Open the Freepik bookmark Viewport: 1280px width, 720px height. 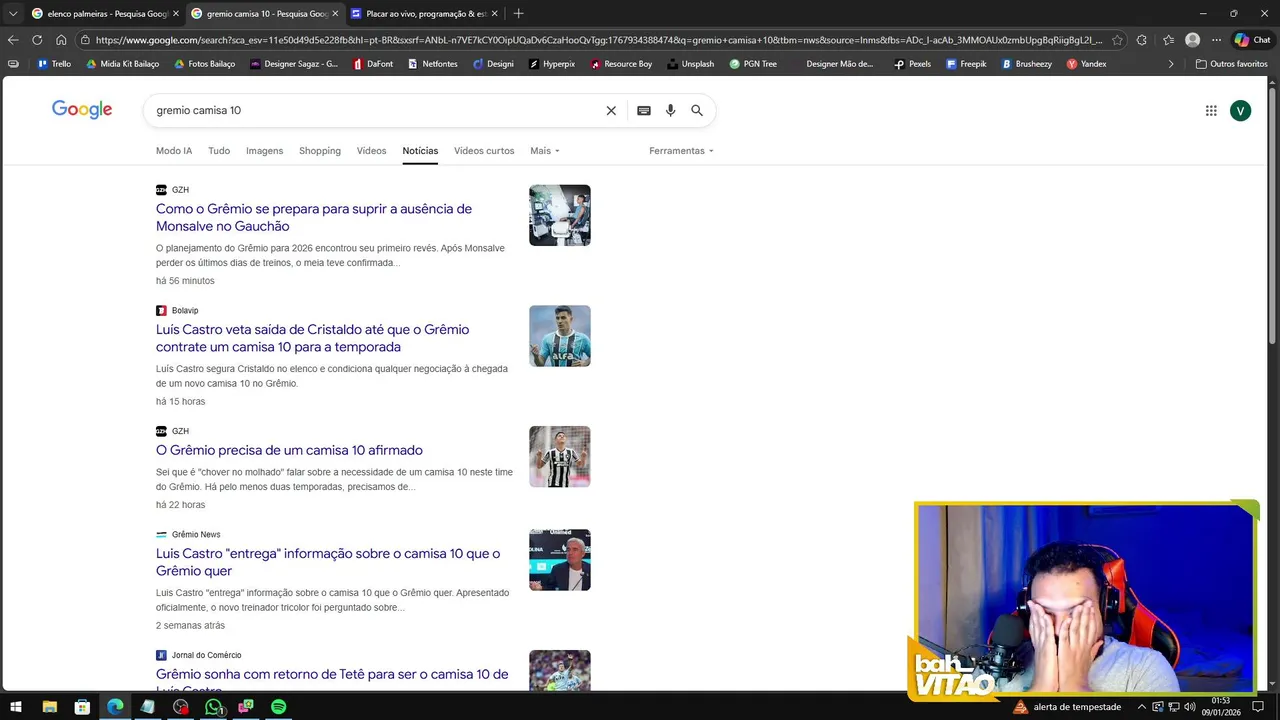pos(966,64)
